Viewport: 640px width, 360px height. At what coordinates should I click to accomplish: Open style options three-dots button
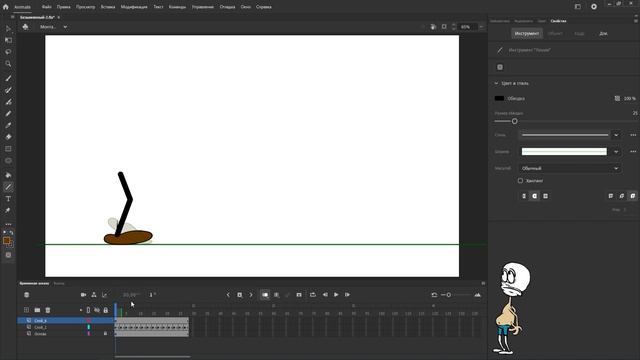[x=633, y=135]
